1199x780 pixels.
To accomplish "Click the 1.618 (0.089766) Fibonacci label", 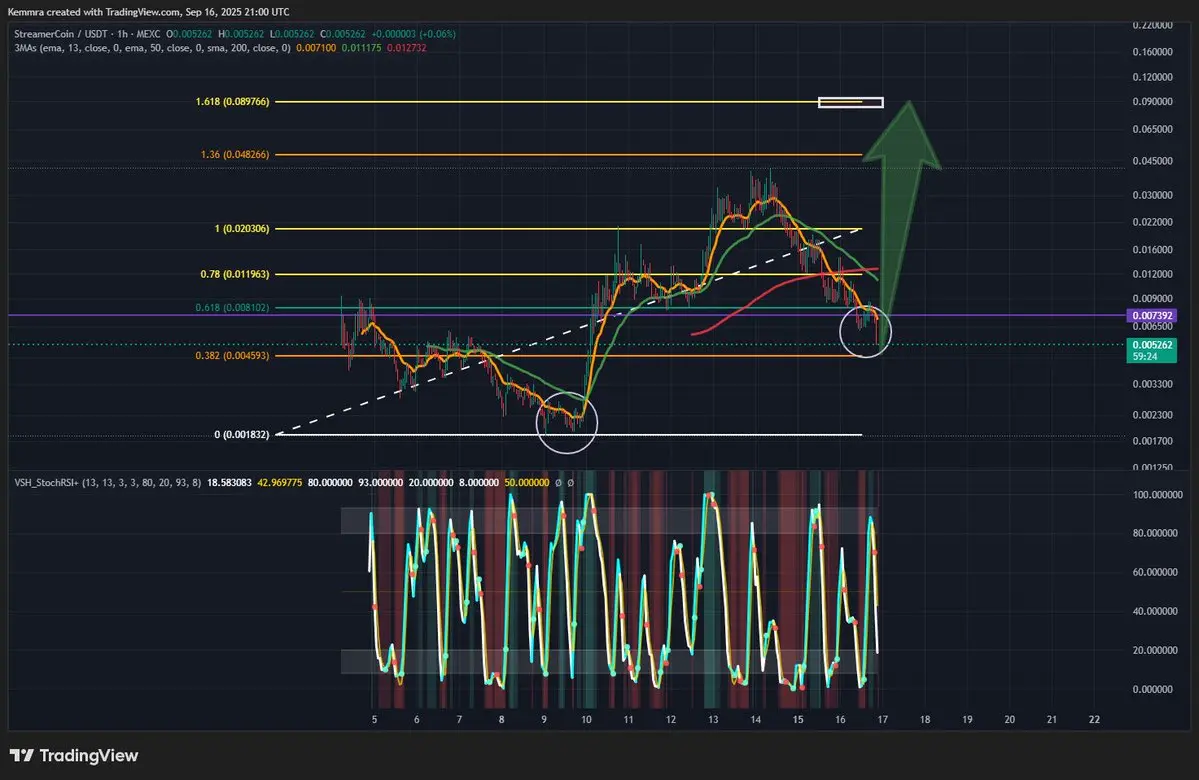I will (232, 102).
